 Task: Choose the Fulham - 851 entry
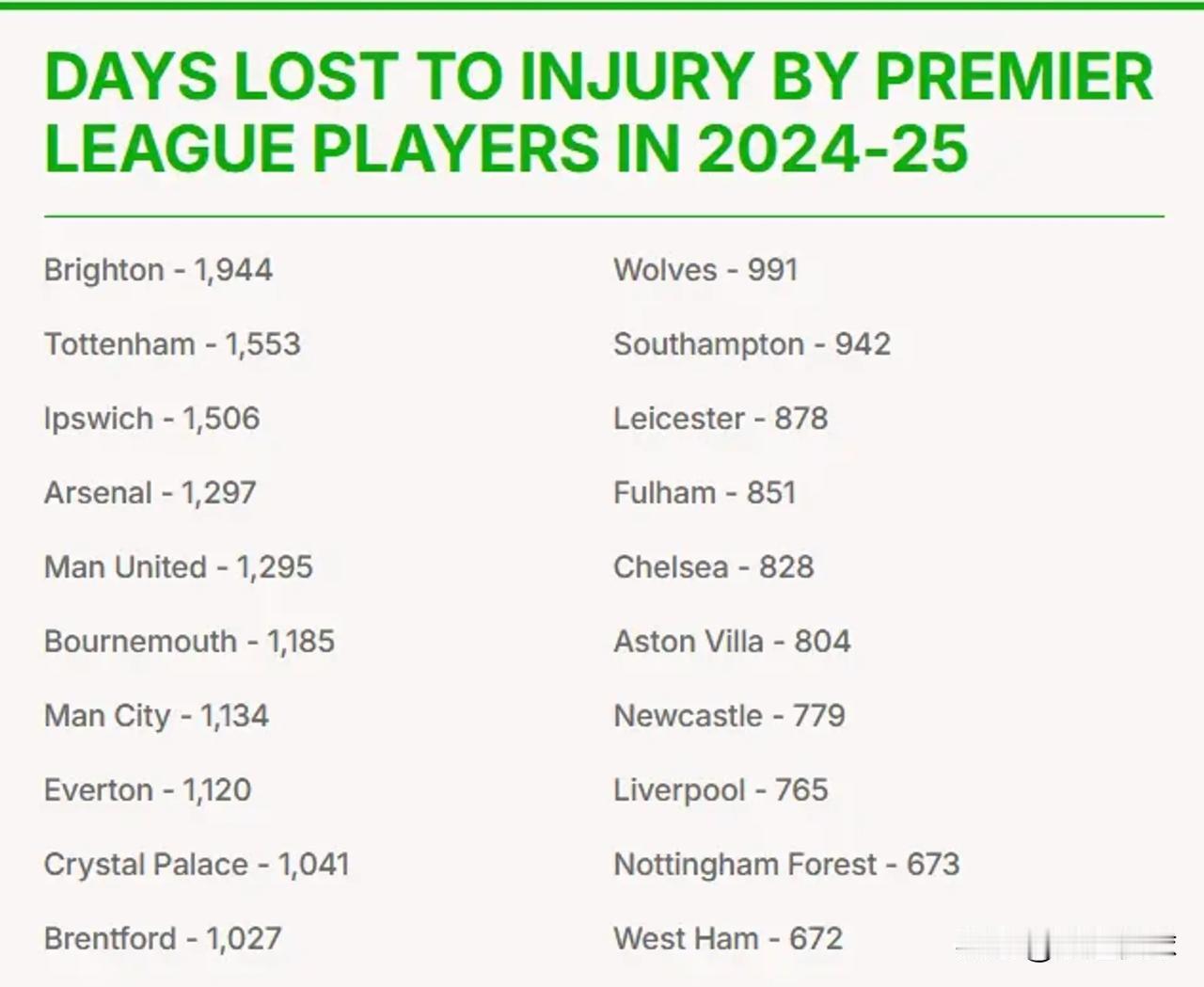[x=705, y=493]
